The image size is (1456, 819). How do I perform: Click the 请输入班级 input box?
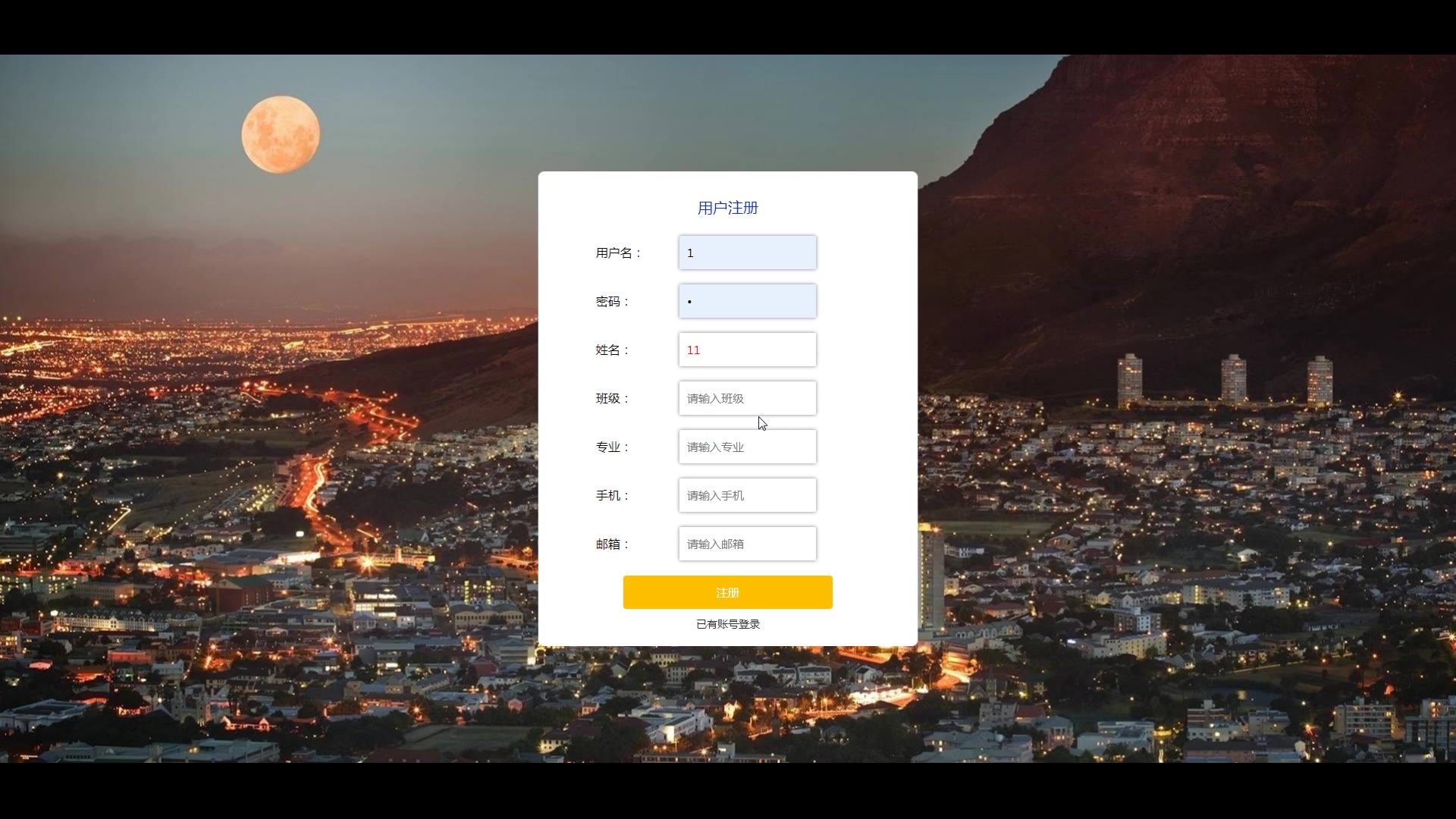pyautogui.click(x=747, y=398)
